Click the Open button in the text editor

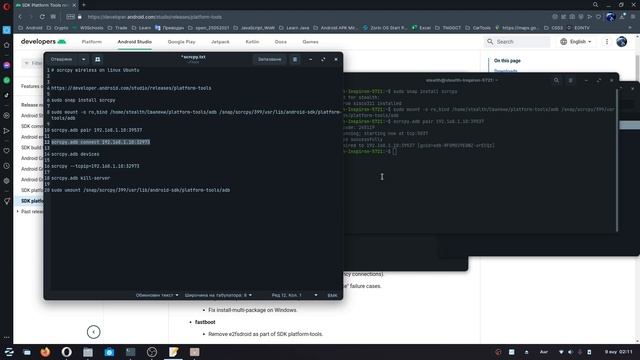click(62, 59)
